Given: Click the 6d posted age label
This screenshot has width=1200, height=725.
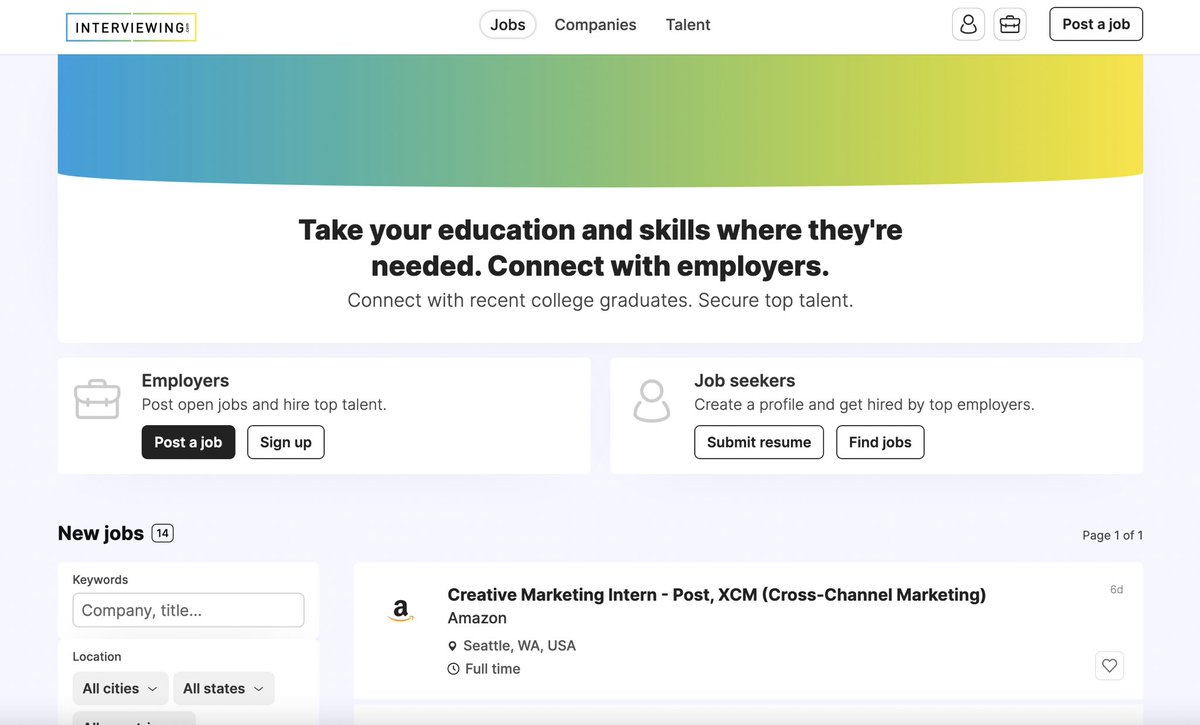Looking at the screenshot, I should 1116,590.
